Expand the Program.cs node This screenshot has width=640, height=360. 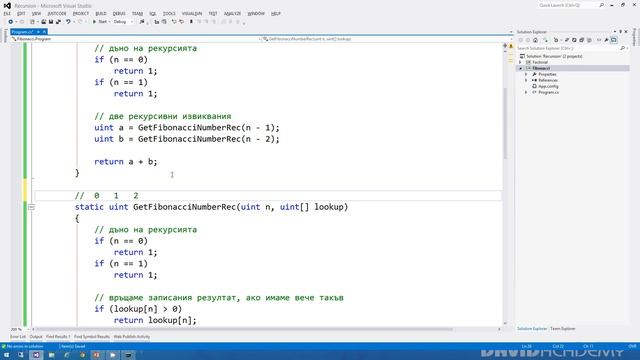[526, 93]
